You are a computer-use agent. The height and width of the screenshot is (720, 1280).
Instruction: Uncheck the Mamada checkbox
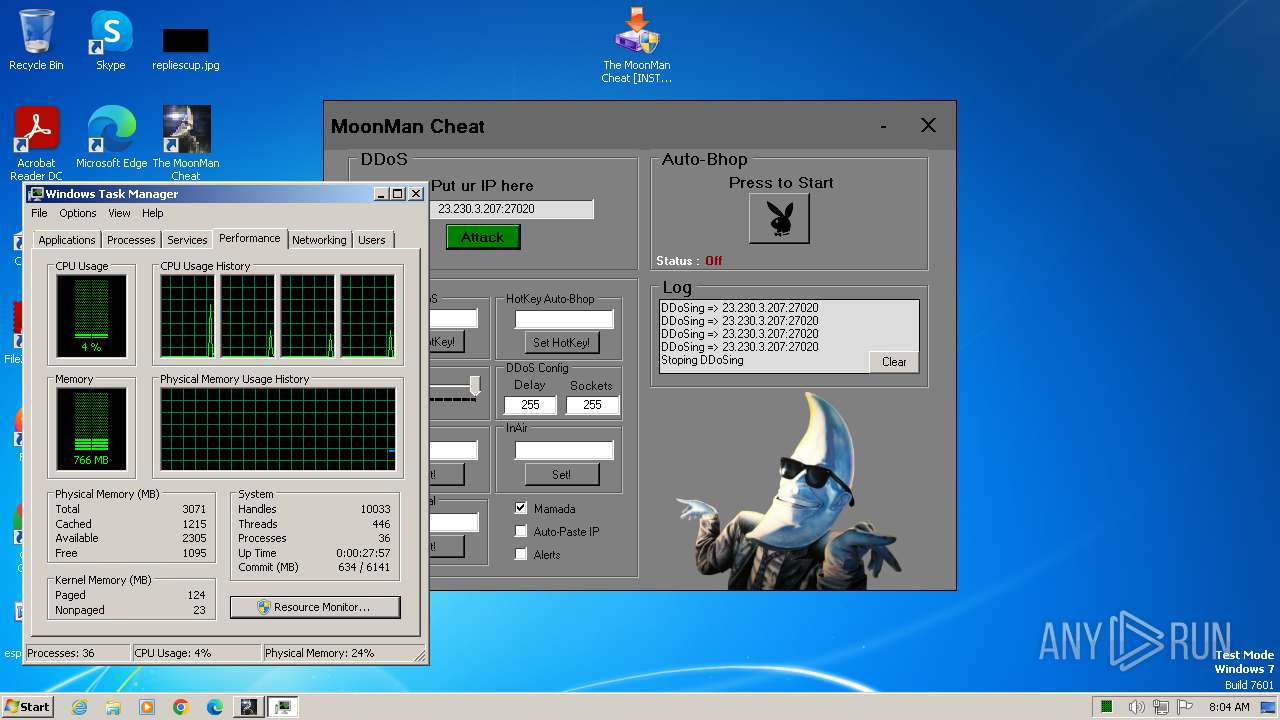(x=521, y=508)
